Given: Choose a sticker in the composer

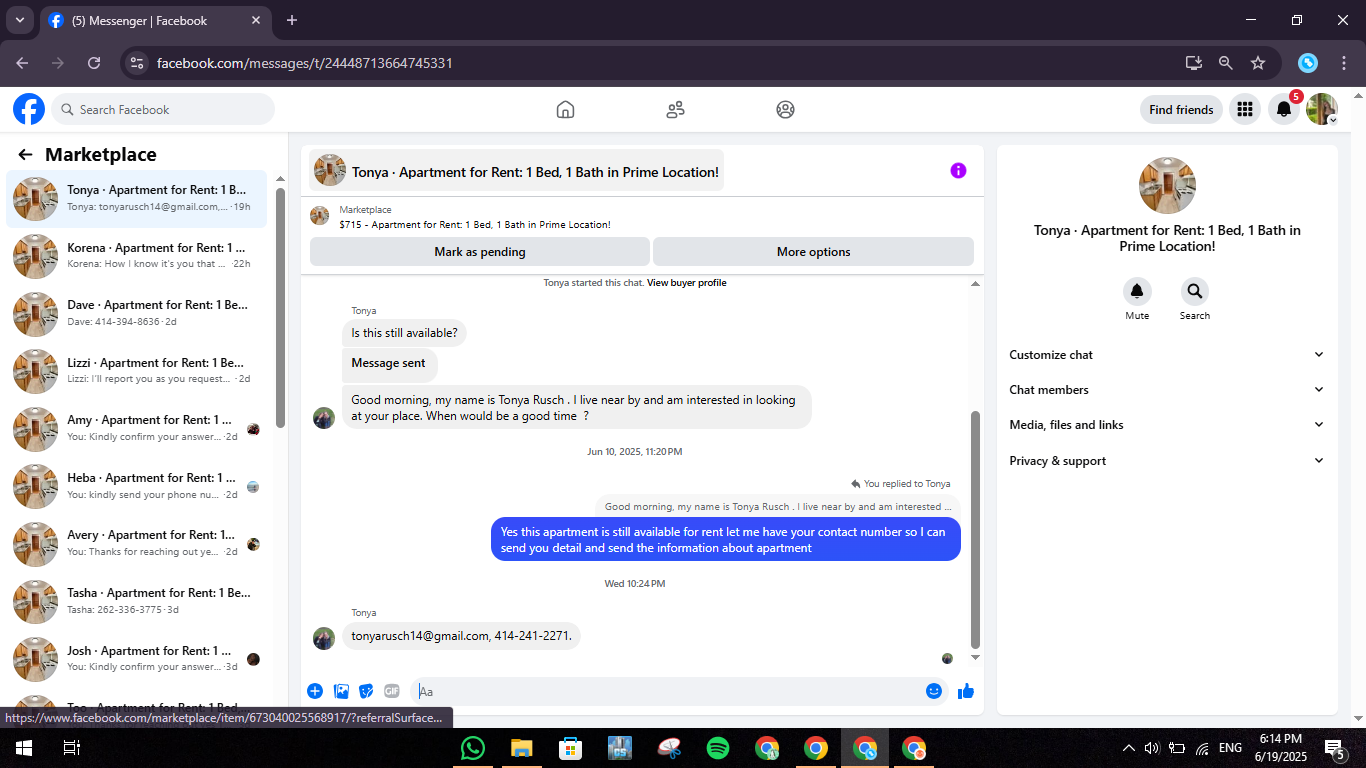Looking at the screenshot, I should pyautogui.click(x=366, y=691).
